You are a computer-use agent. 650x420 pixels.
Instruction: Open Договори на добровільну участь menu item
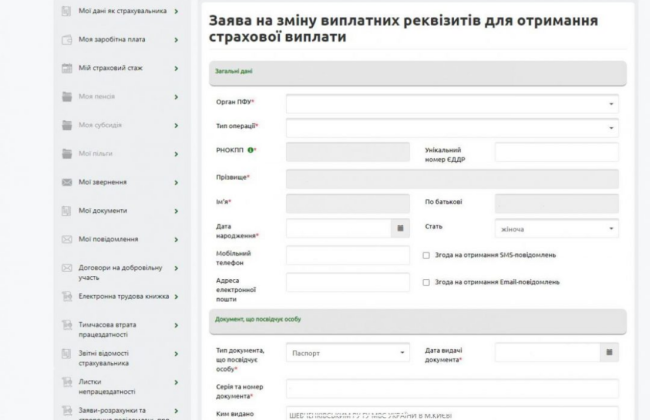tap(121, 272)
